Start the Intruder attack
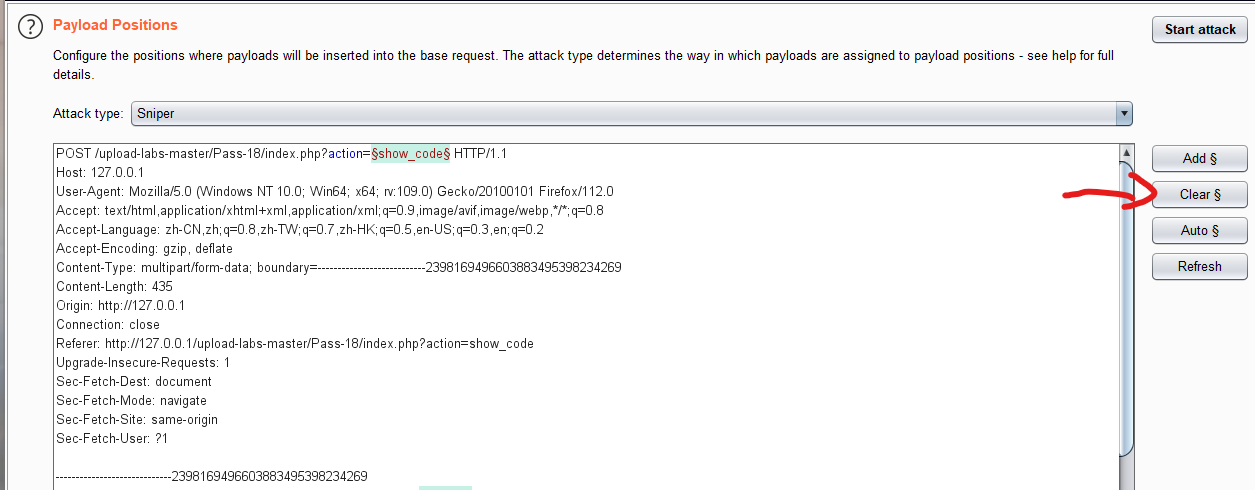 point(1200,29)
